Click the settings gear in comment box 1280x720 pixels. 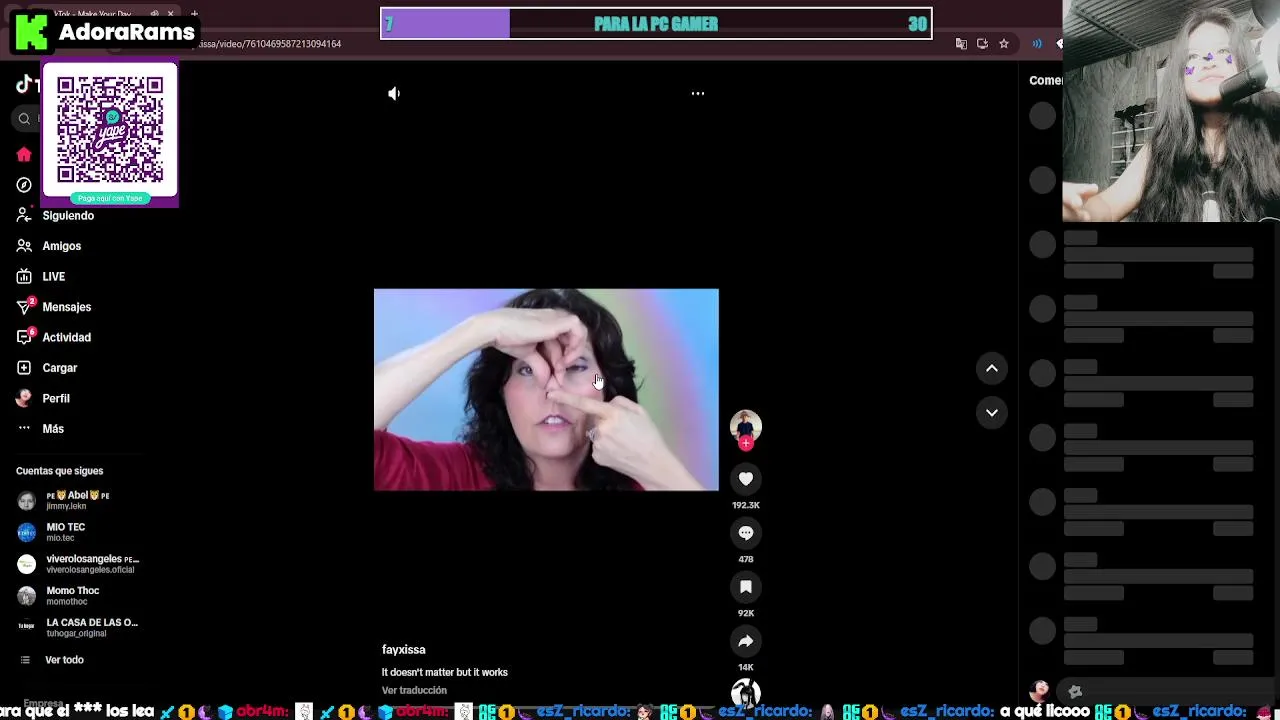point(1076,691)
